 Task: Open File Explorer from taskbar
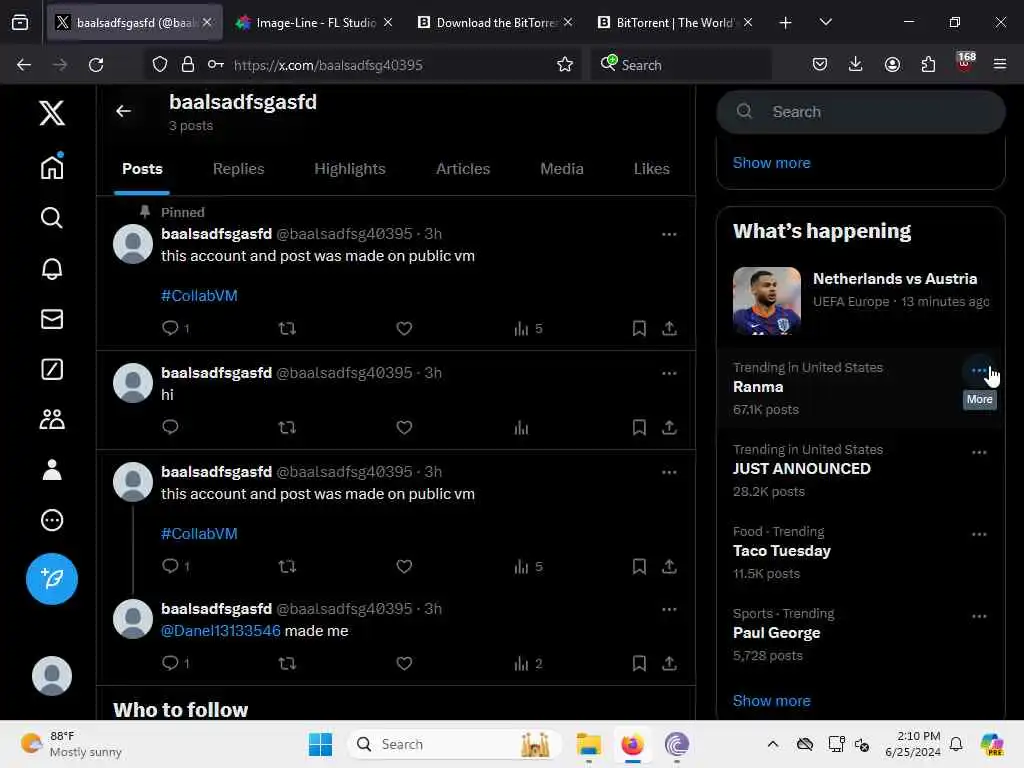click(x=588, y=744)
